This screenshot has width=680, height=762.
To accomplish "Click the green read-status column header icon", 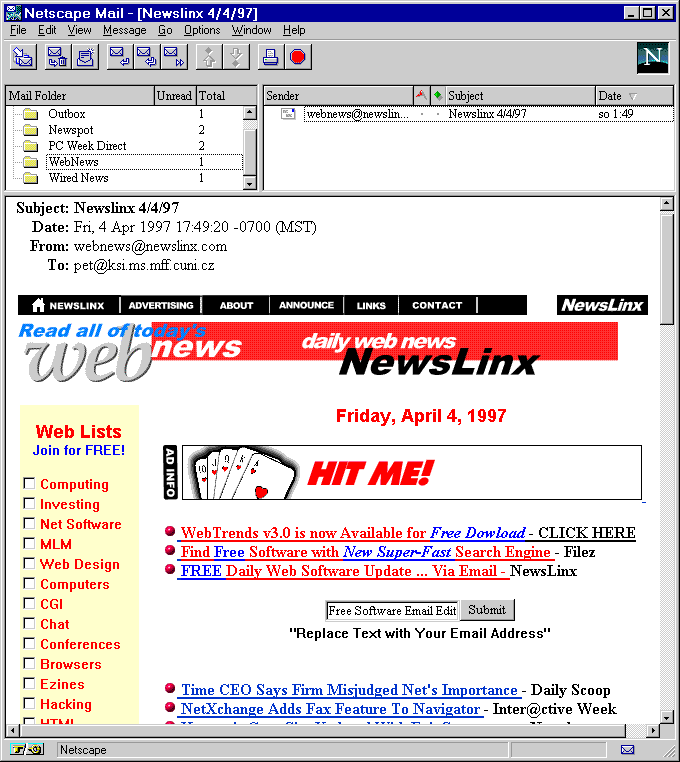I will pos(437,95).
